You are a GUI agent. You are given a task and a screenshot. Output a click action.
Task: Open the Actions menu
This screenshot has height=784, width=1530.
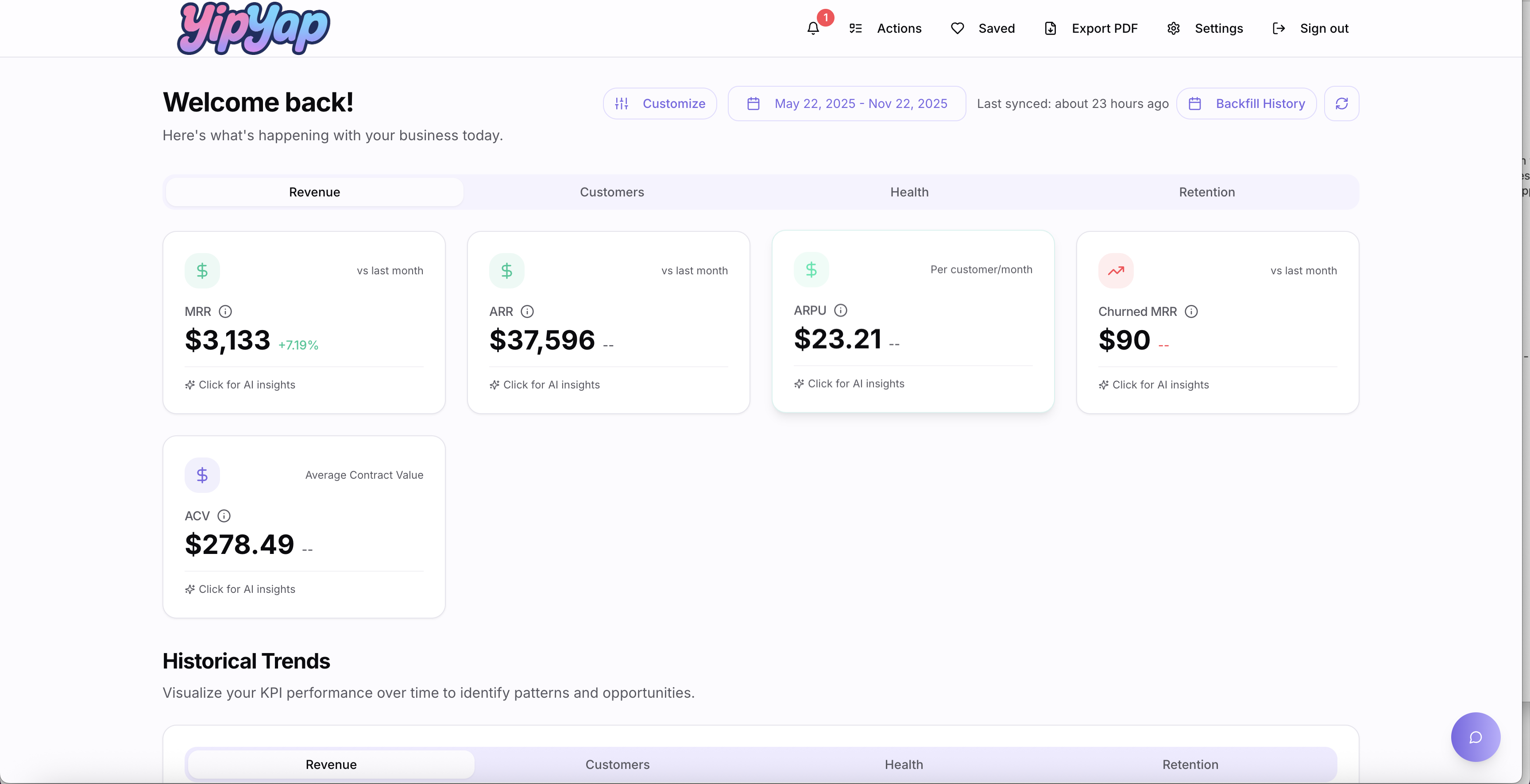point(885,28)
